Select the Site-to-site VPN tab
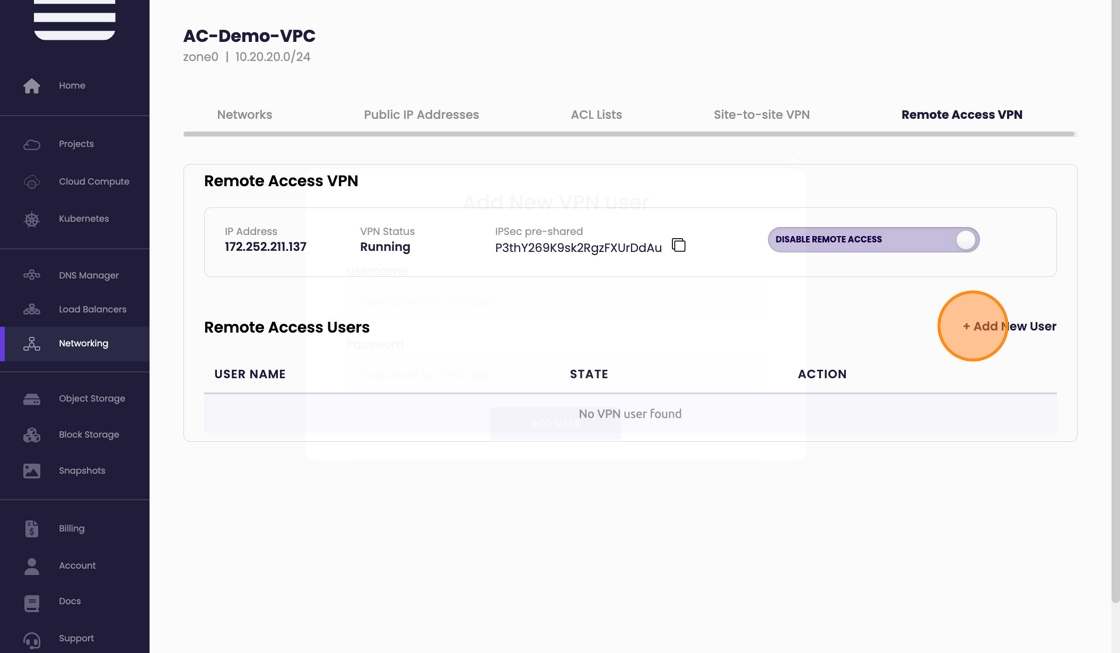The height and width of the screenshot is (653, 1120). pos(761,115)
